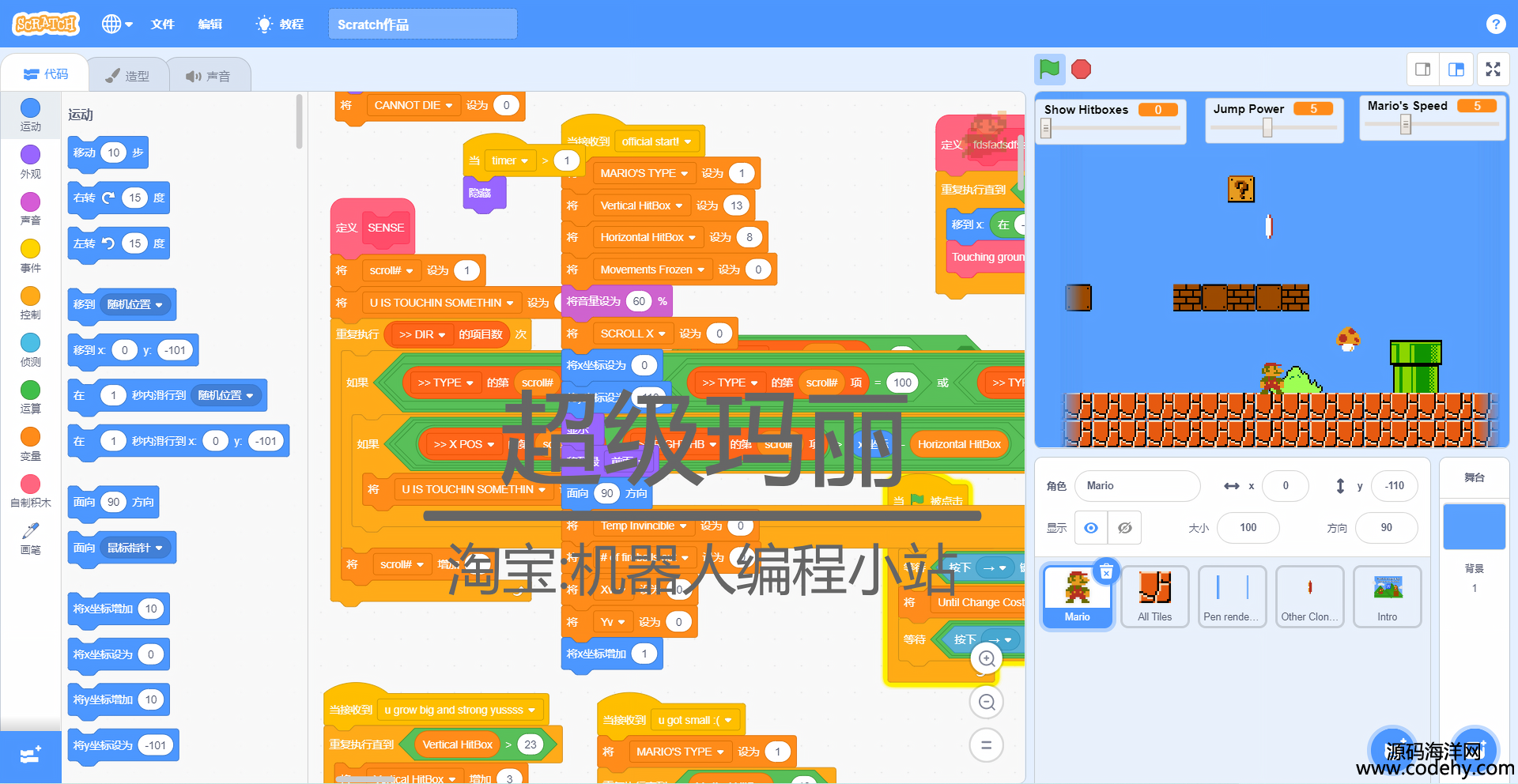
Task: Open the Movements Frozen variable dropdown
Action: coord(652,269)
